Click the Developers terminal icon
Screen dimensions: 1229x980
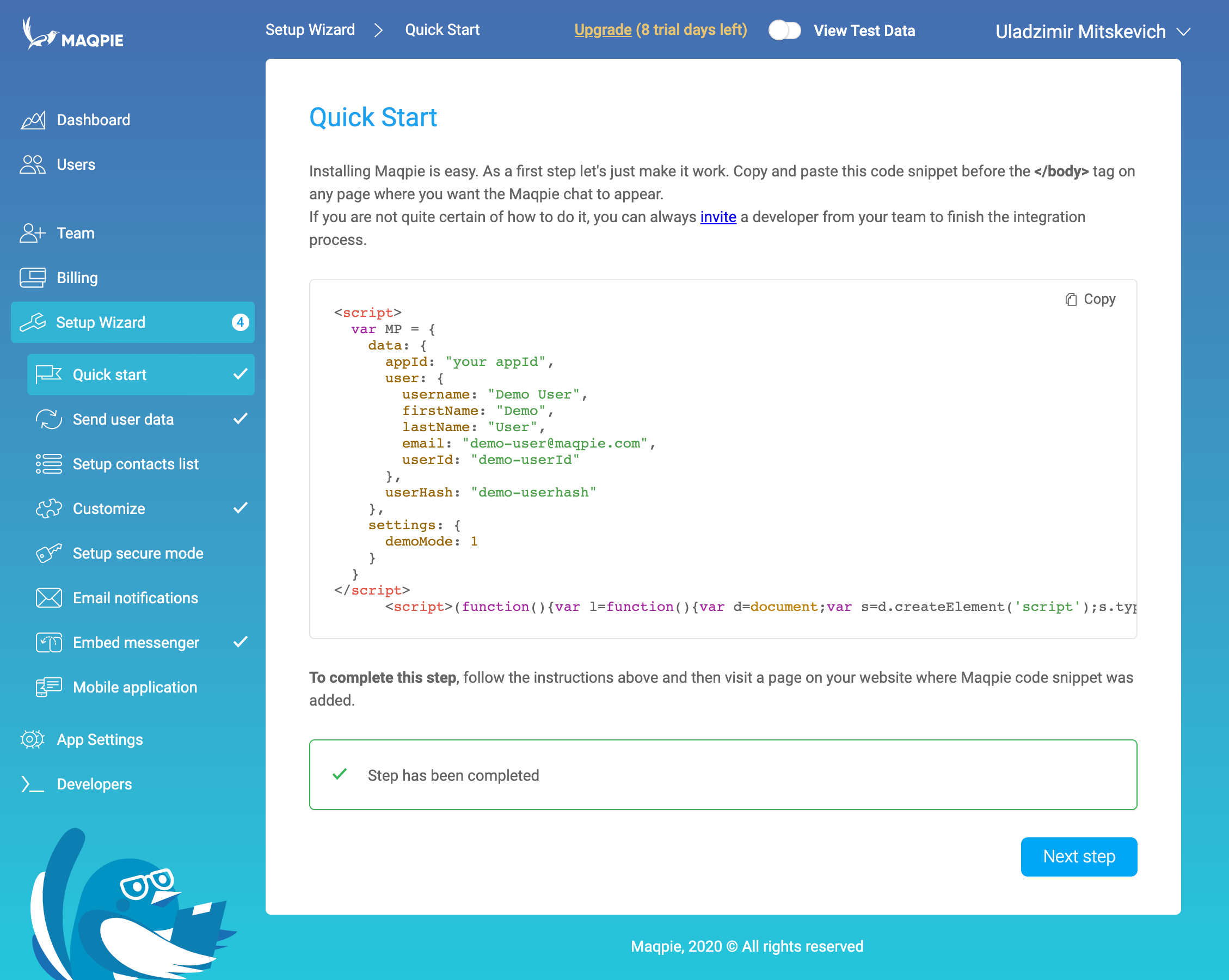point(33,785)
